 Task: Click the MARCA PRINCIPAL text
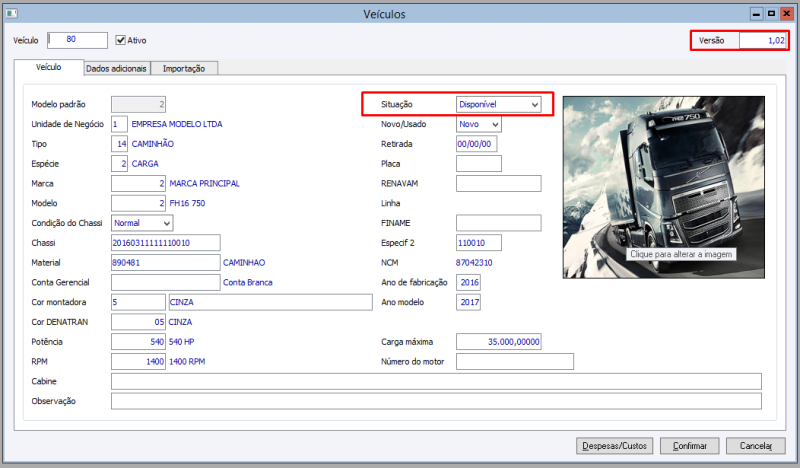[x=204, y=183]
